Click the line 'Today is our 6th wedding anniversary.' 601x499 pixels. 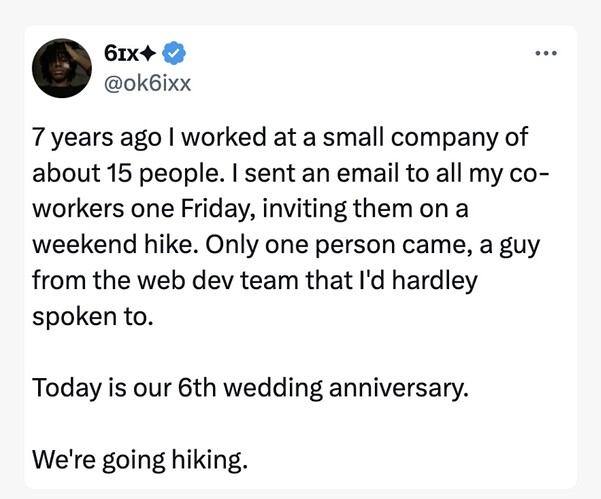coord(250,387)
